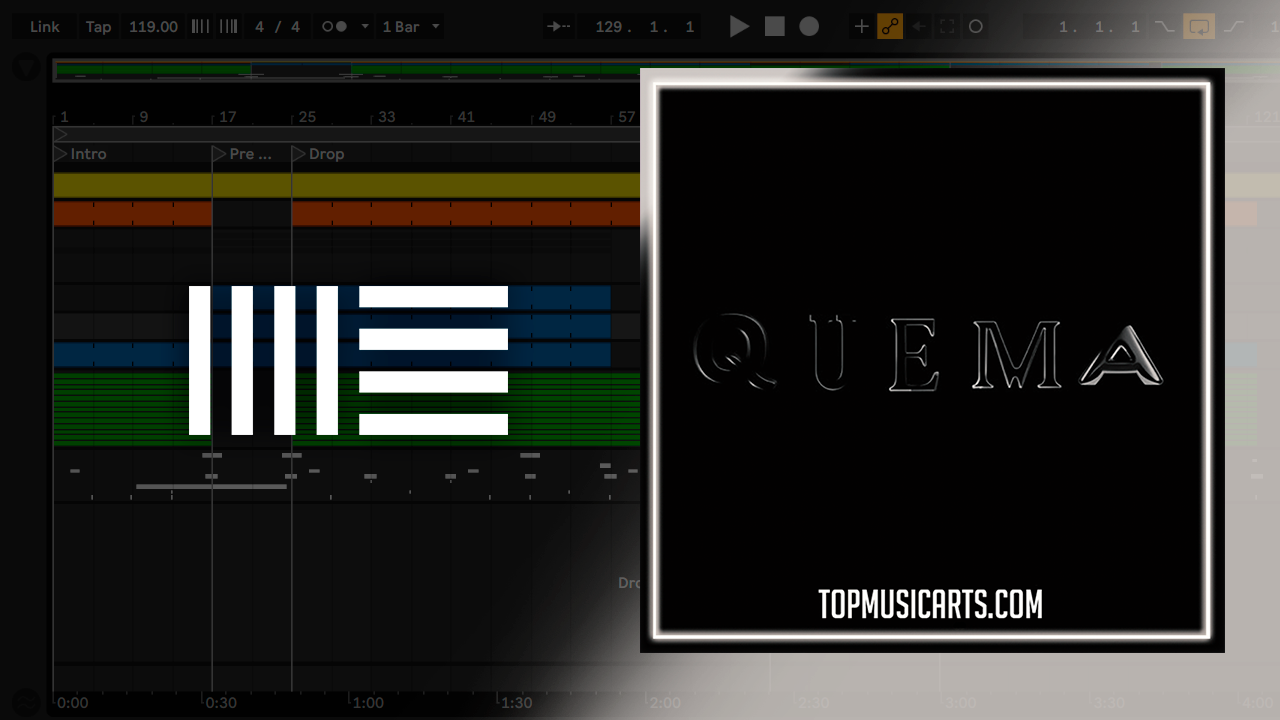Click the Session Record circle icon

[x=976, y=27]
